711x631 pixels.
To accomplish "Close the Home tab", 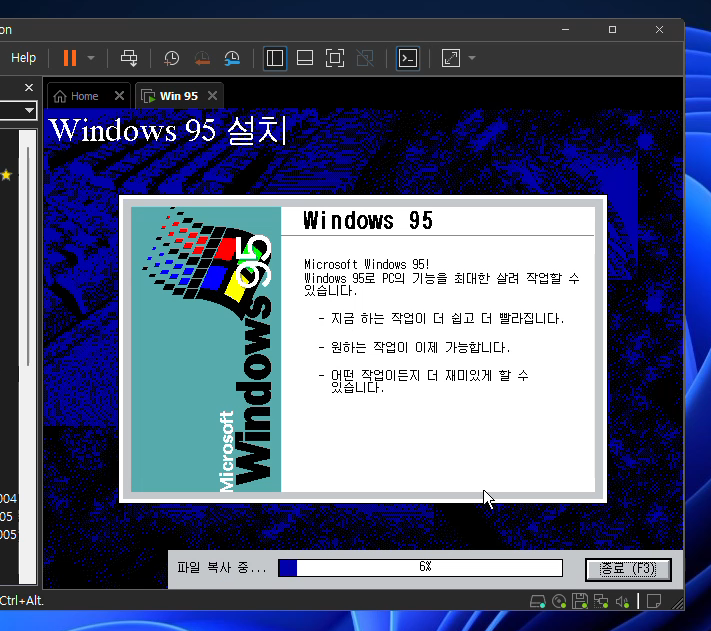I will pos(119,96).
